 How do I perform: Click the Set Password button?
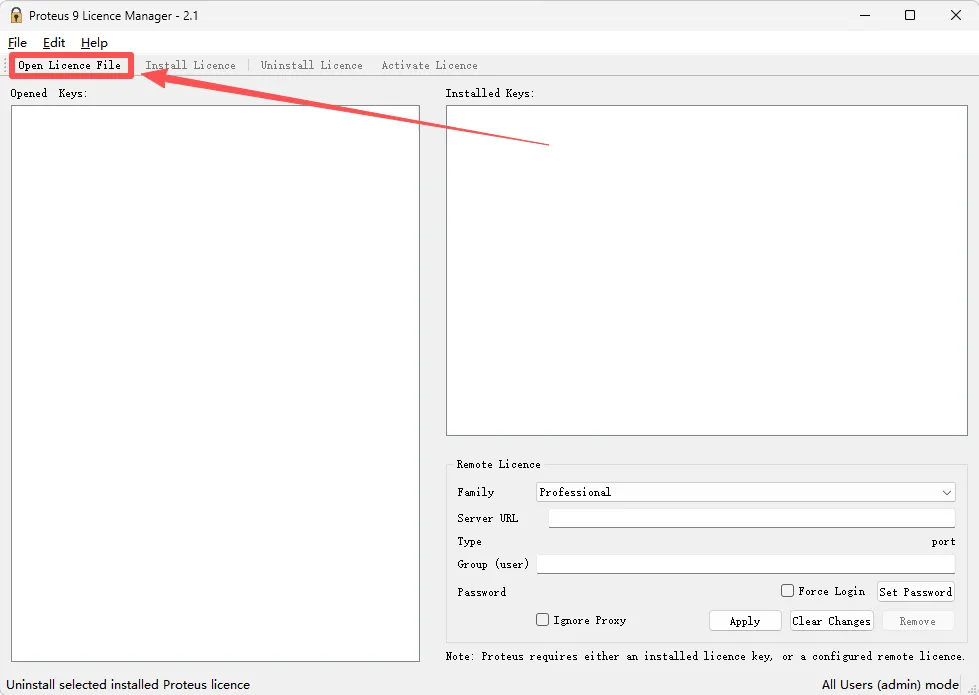915,591
